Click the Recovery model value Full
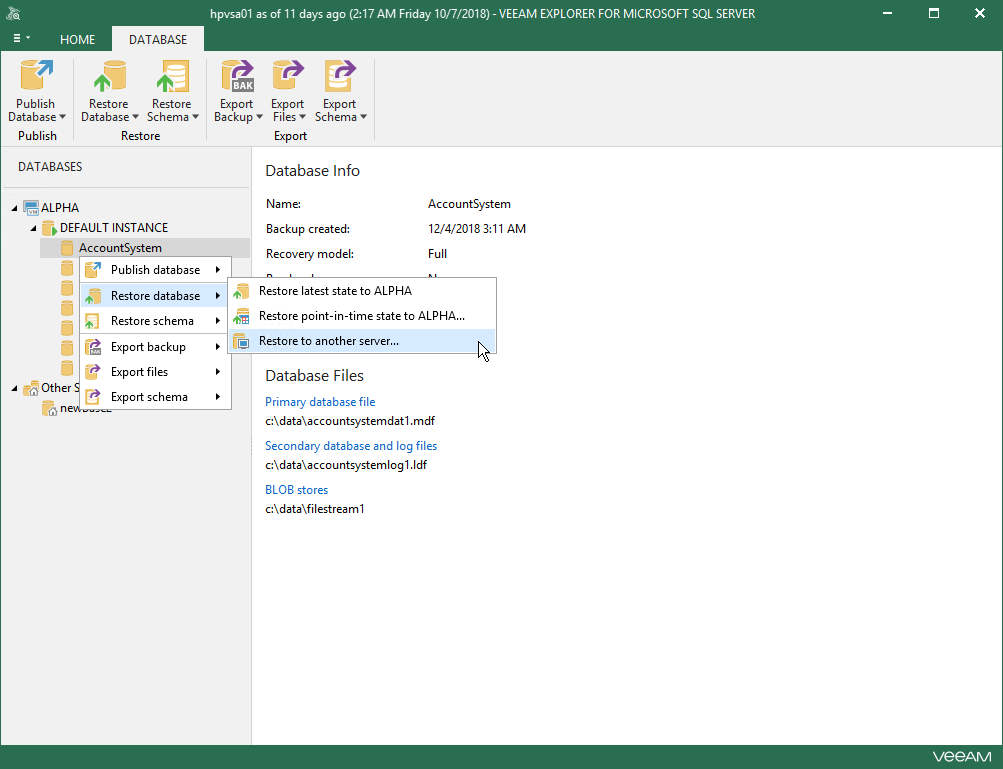The image size is (1003, 769). point(437,254)
